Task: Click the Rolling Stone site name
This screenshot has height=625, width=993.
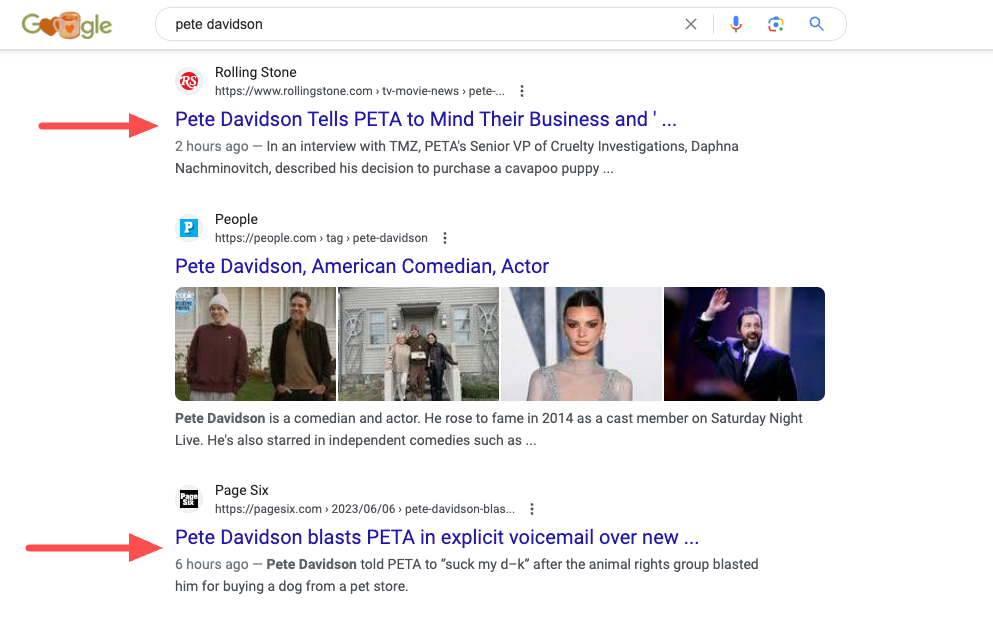Action: coord(255,72)
